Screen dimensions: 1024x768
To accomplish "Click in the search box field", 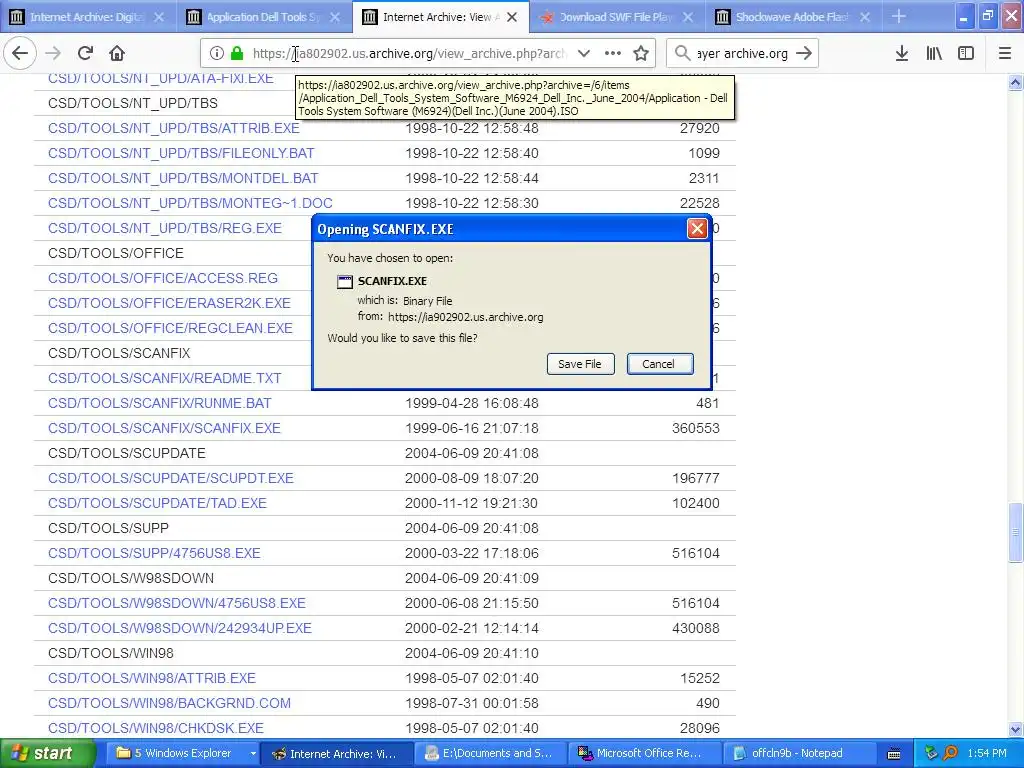I will 743,54.
